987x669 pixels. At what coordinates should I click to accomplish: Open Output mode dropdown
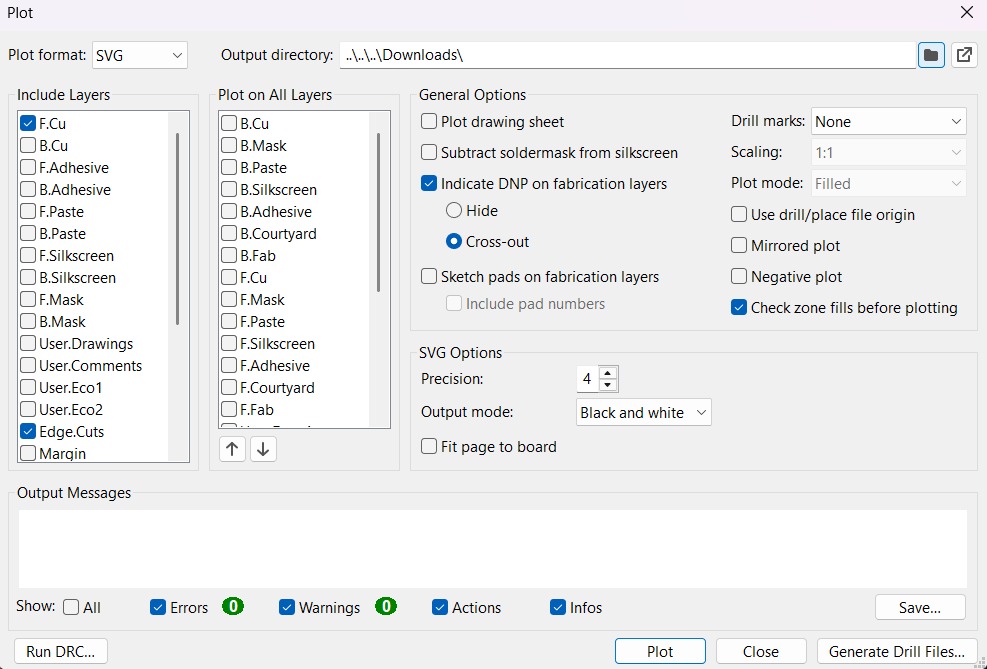point(644,412)
